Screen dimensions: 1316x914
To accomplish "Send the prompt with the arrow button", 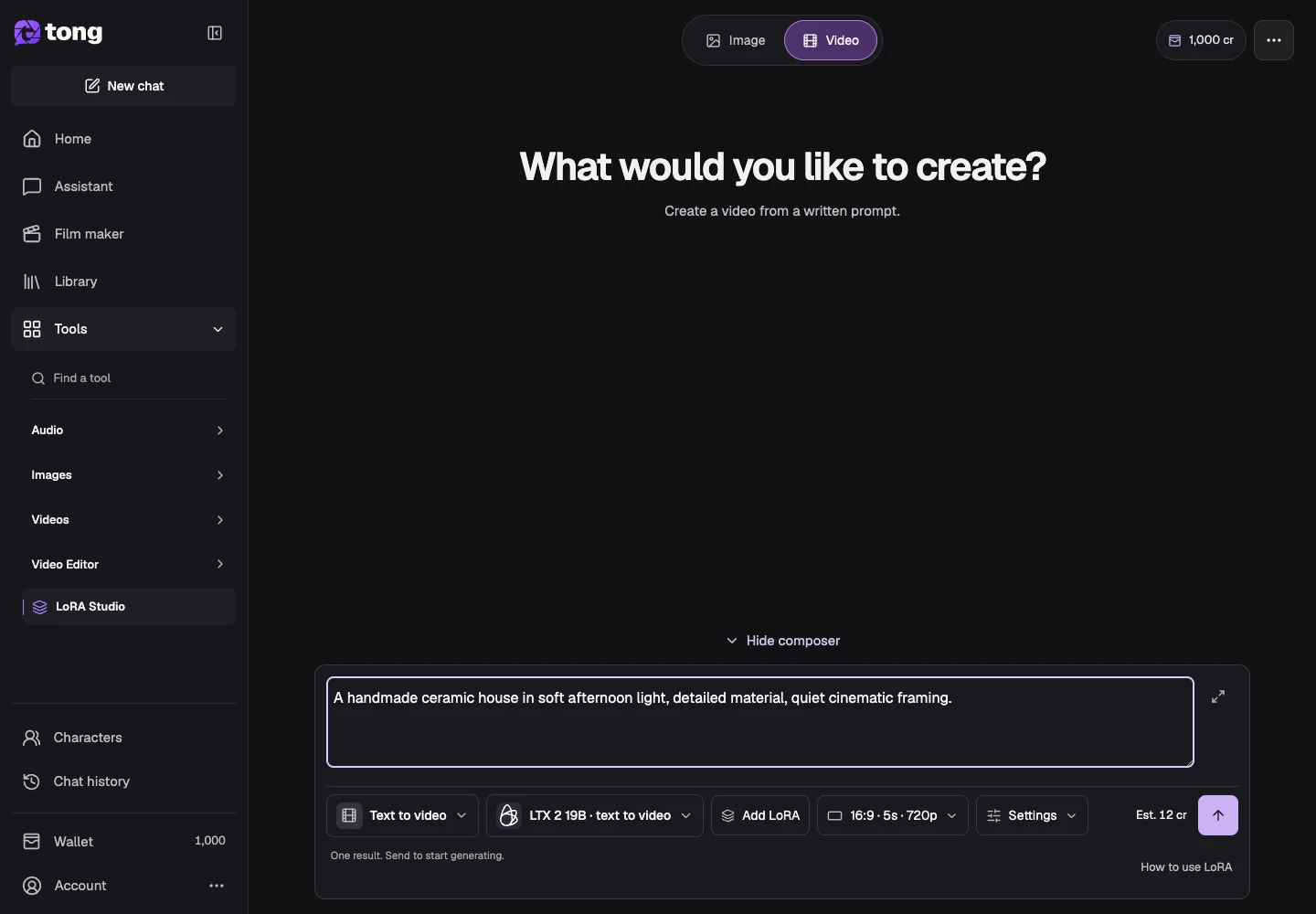I will pyautogui.click(x=1218, y=815).
